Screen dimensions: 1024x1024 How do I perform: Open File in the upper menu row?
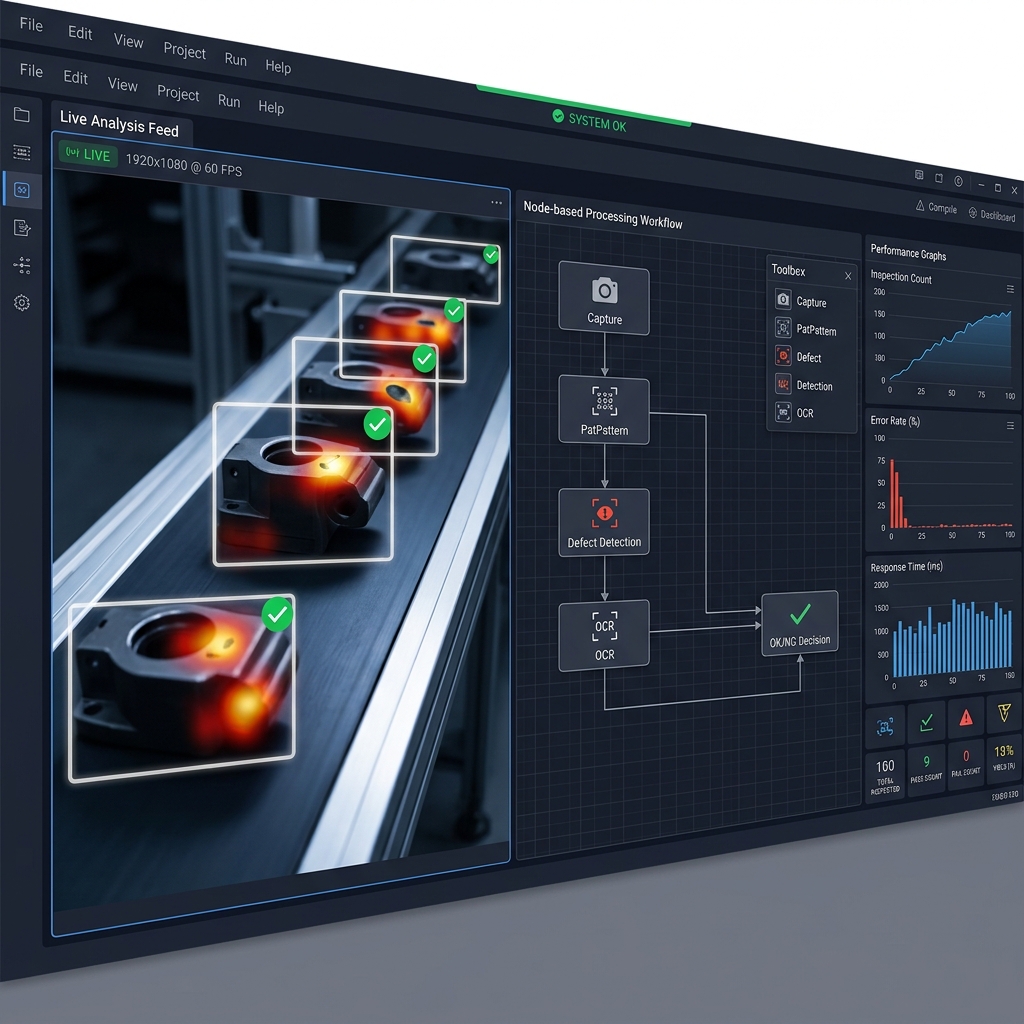[31, 25]
